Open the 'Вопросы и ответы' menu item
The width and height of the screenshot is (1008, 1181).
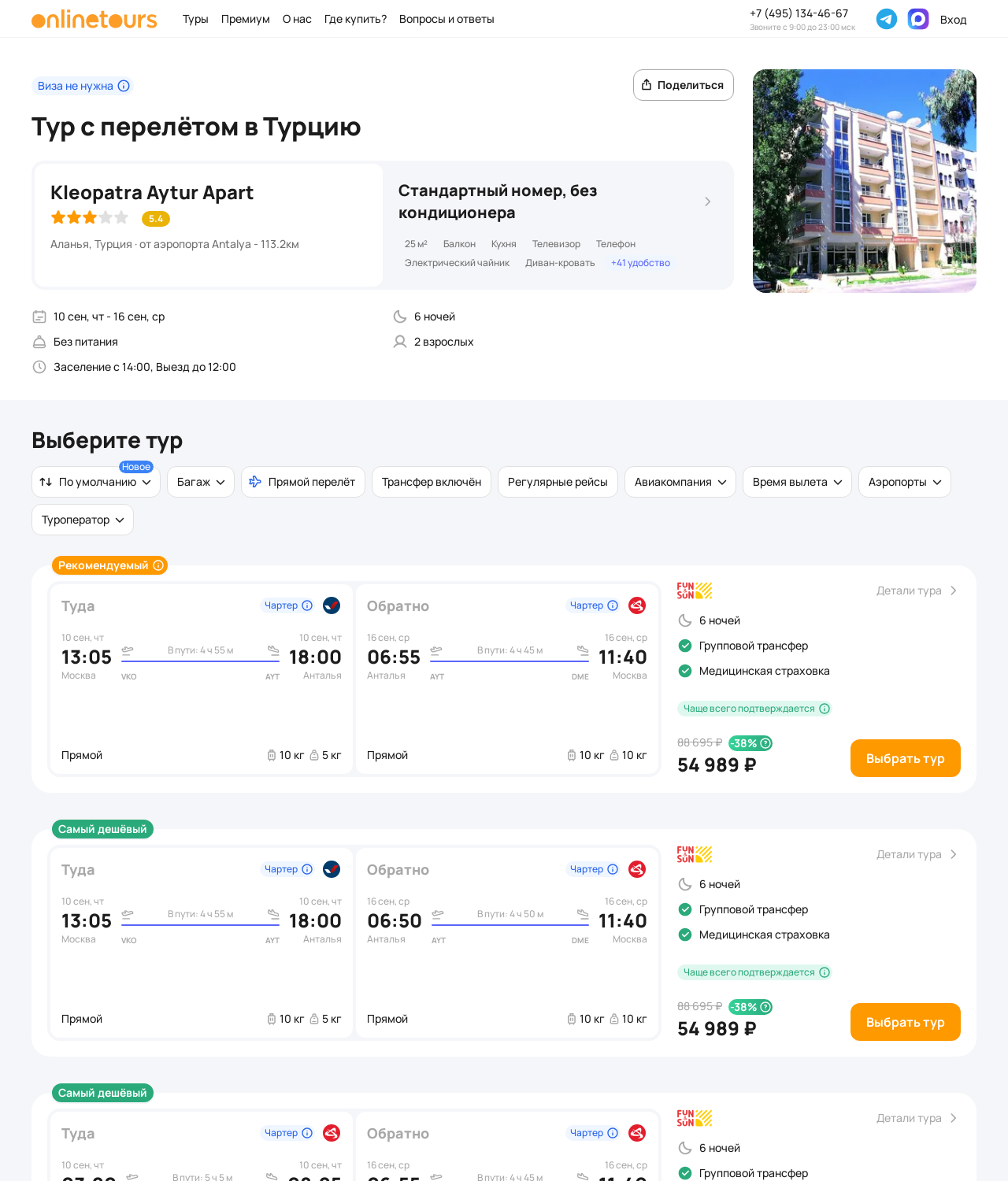coord(447,19)
